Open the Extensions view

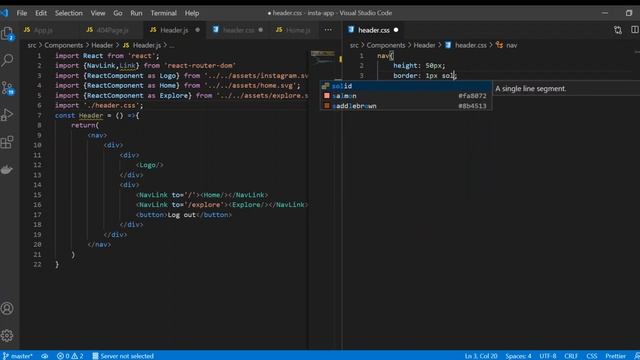(7, 142)
